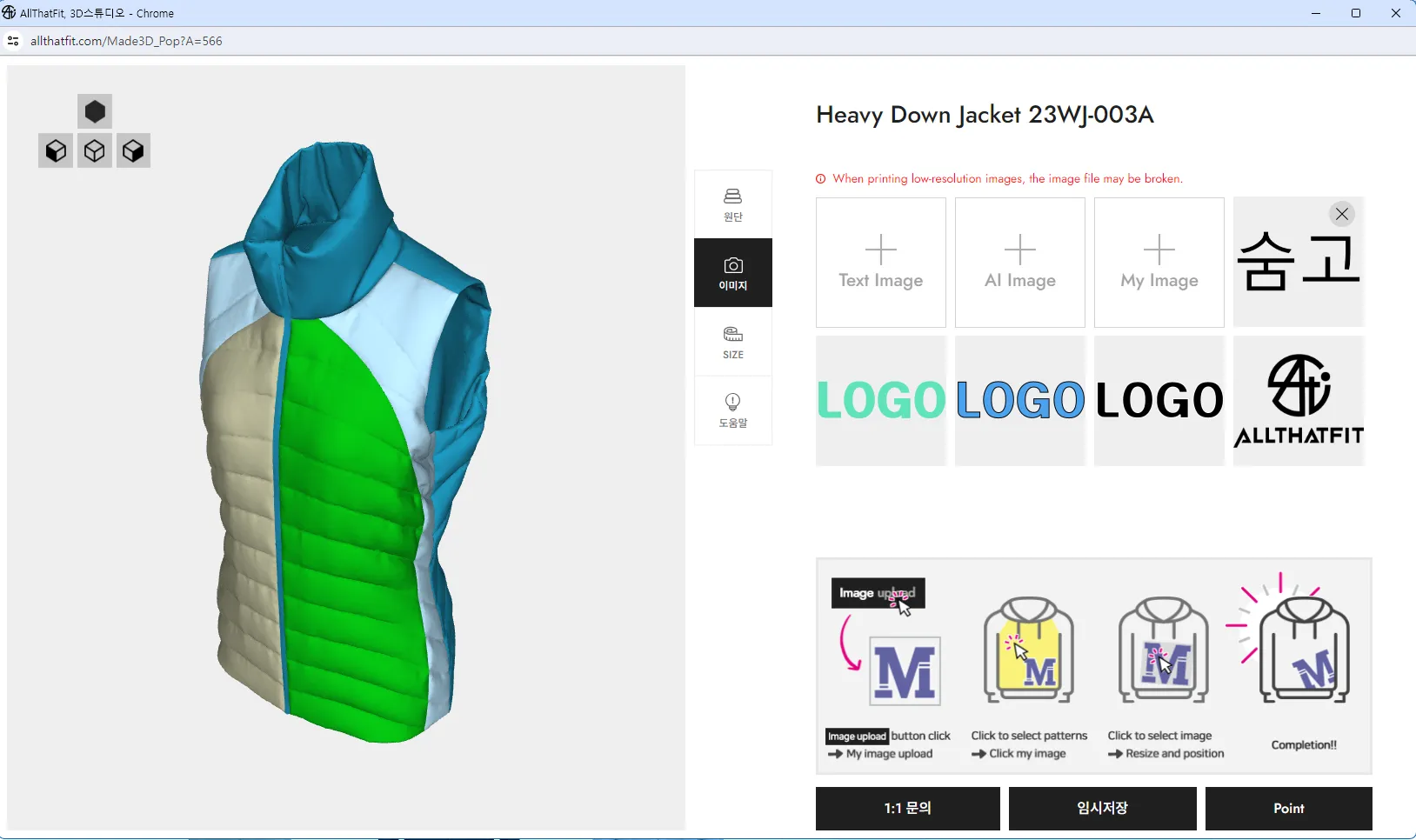Switch to the 이미지 camera tab
This screenshot has height=840, width=1416.
tap(732, 273)
